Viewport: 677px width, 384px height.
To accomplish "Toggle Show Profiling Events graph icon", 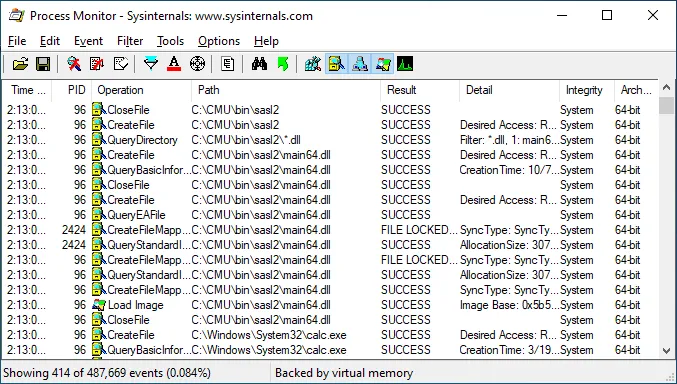I will pyautogui.click(x=405, y=64).
